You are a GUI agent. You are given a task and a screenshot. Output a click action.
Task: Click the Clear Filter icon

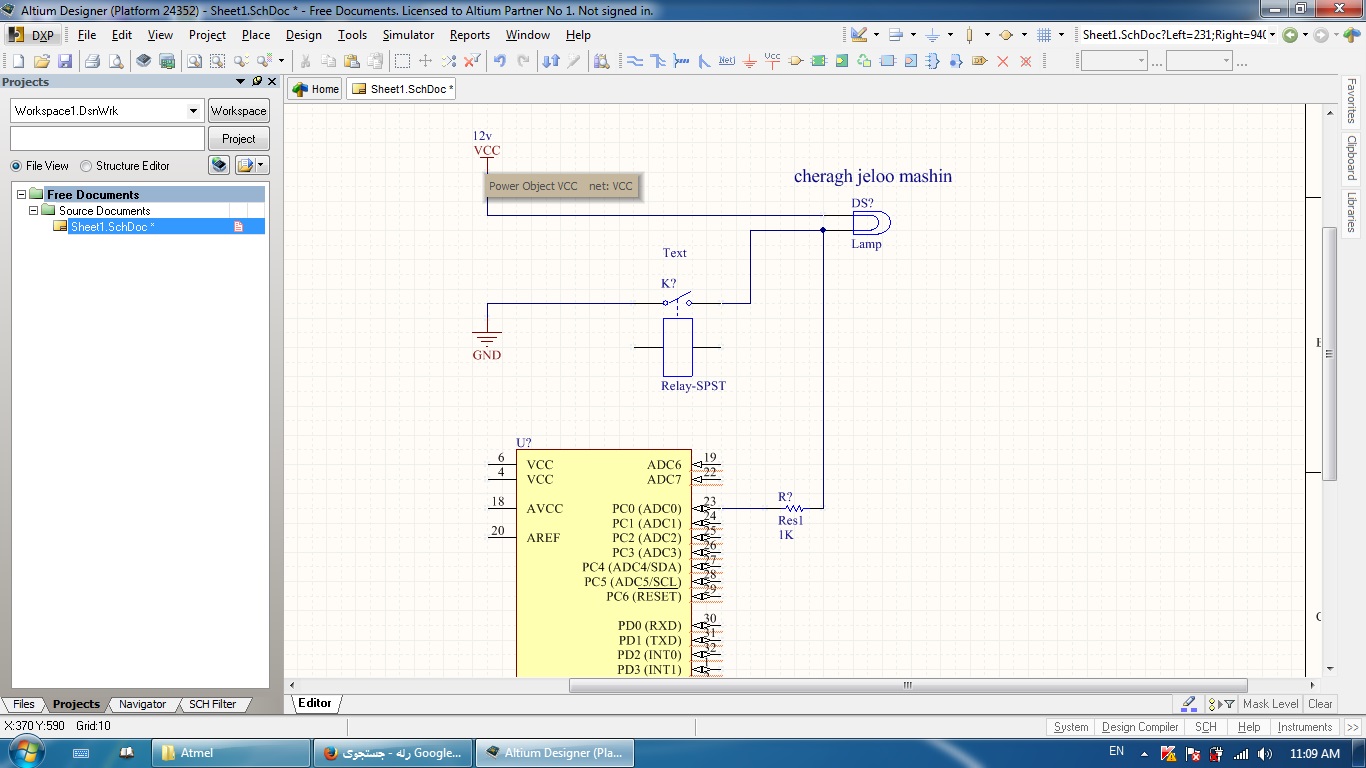472,61
